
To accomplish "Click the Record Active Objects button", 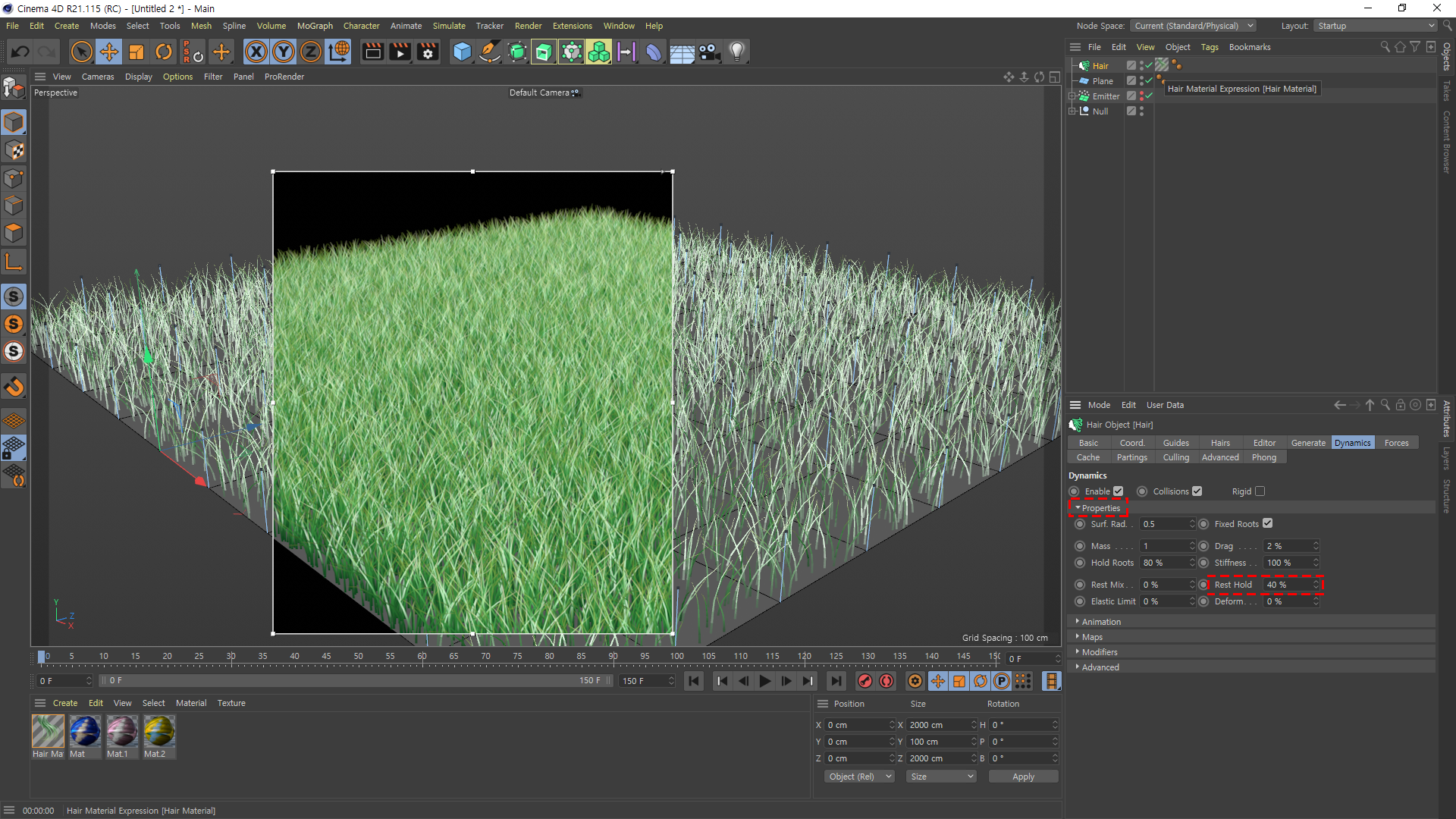I will coord(864,681).
